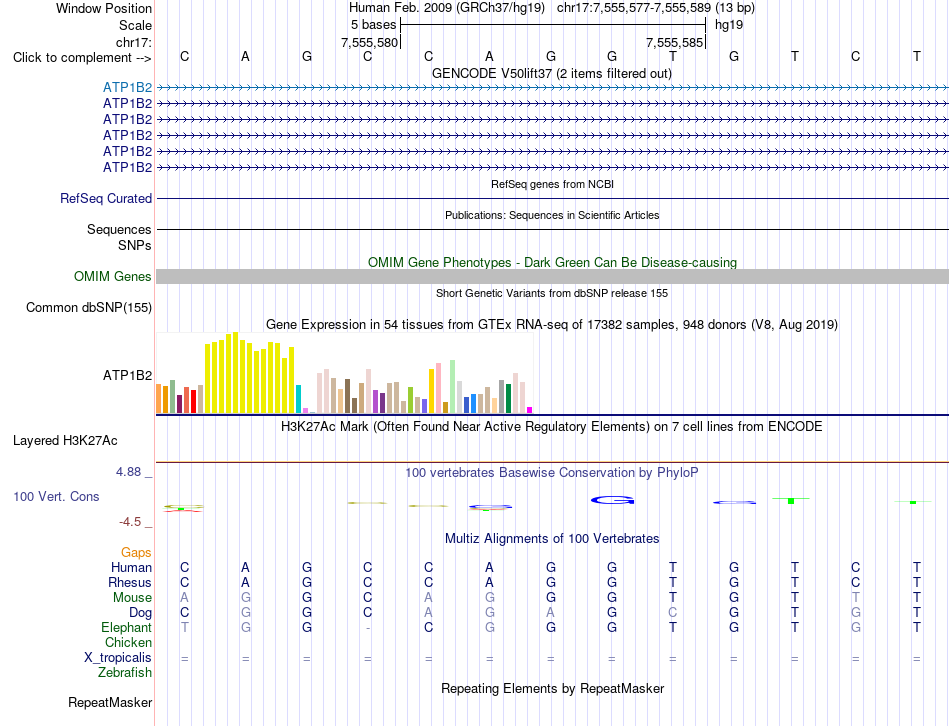This screenshot has width=950, height=726.
Task: Click the SNPs label
Action: pos(135,245)
